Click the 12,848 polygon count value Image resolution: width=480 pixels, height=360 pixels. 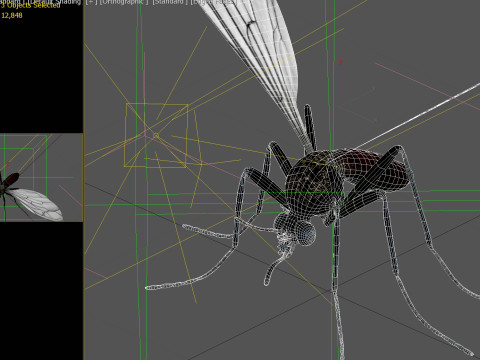click(x=12, y=15)
